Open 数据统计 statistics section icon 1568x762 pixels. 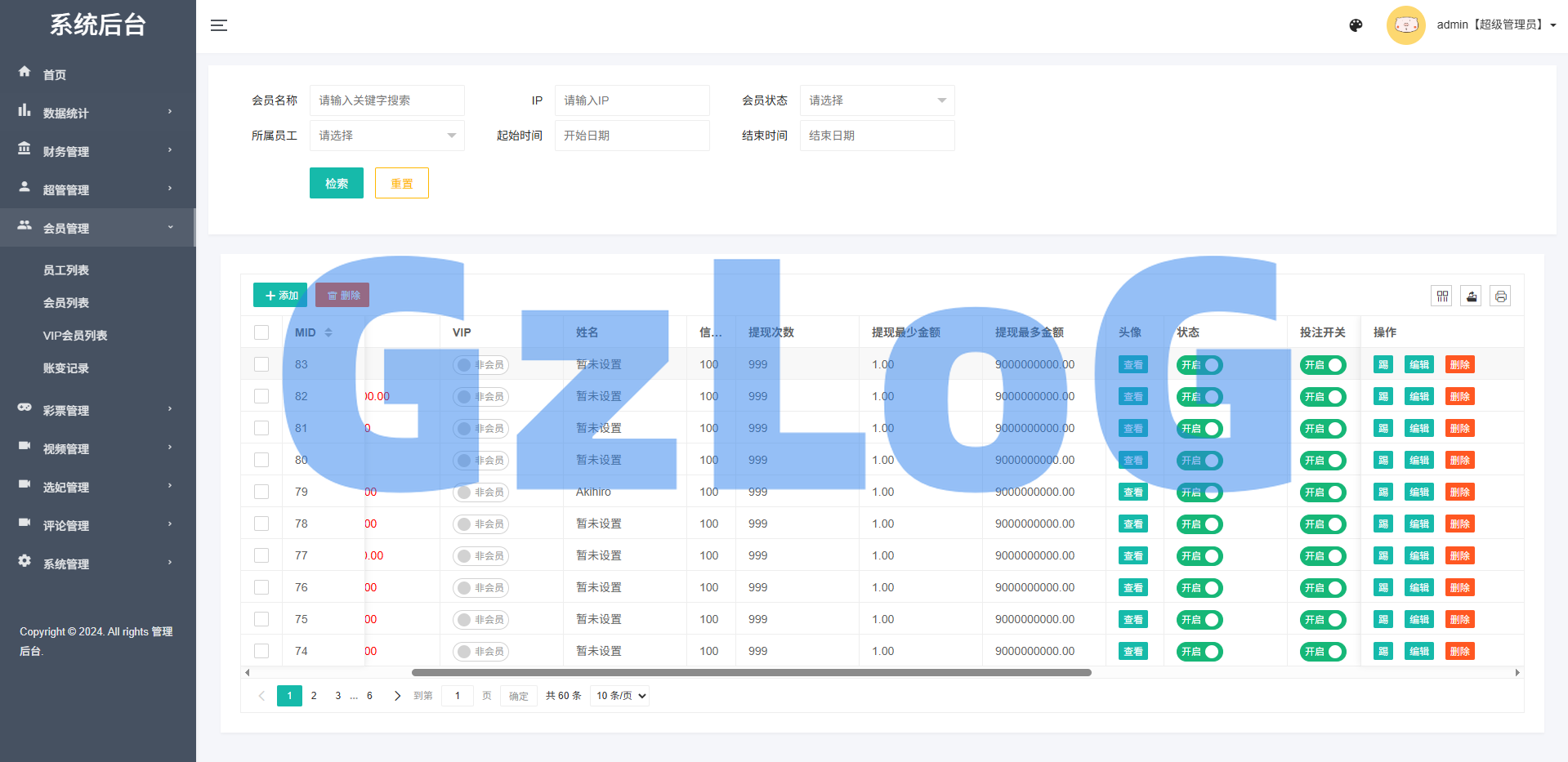[25, 112]
